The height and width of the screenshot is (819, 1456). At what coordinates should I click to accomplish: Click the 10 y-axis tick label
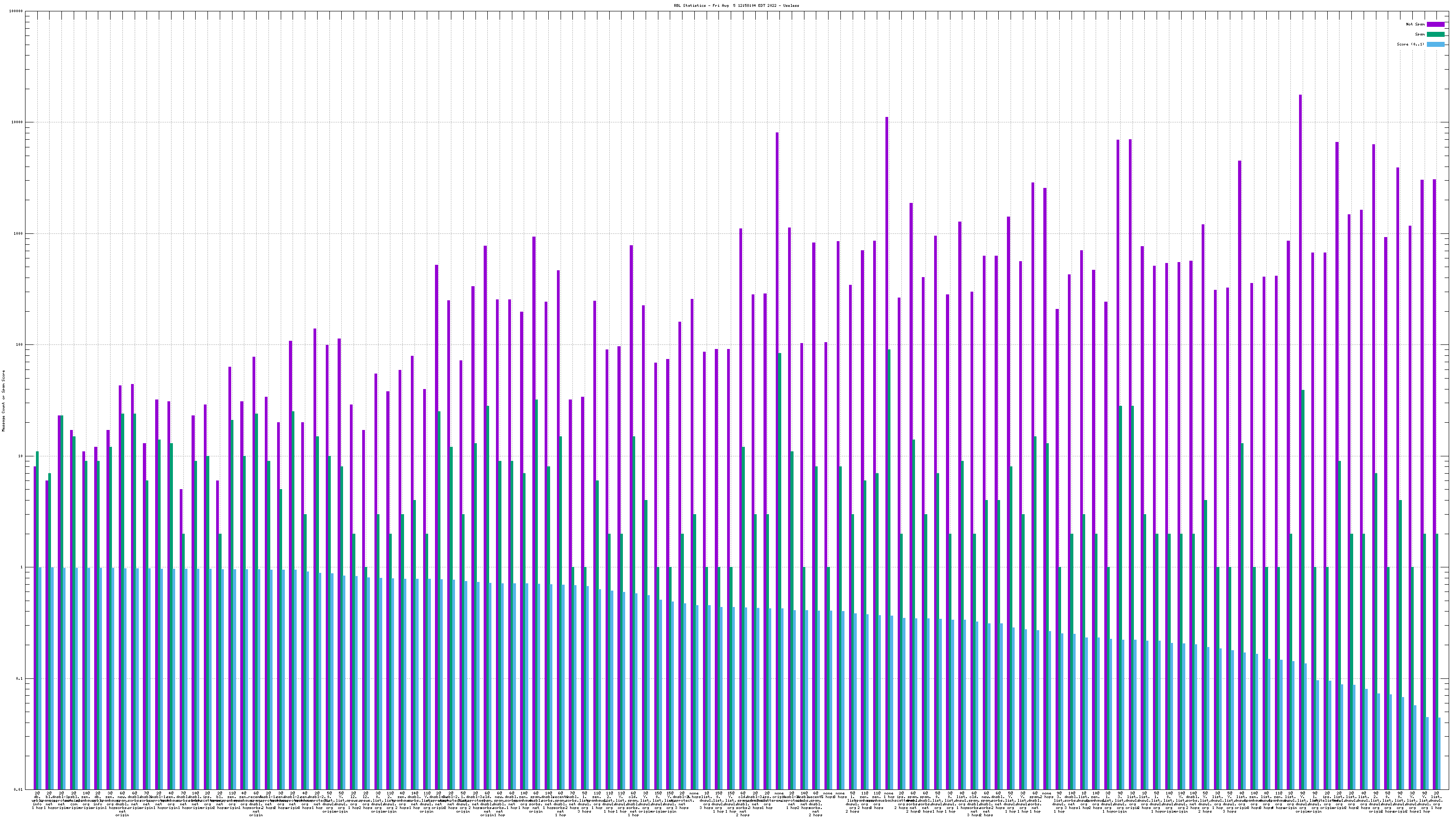[21, 456]
